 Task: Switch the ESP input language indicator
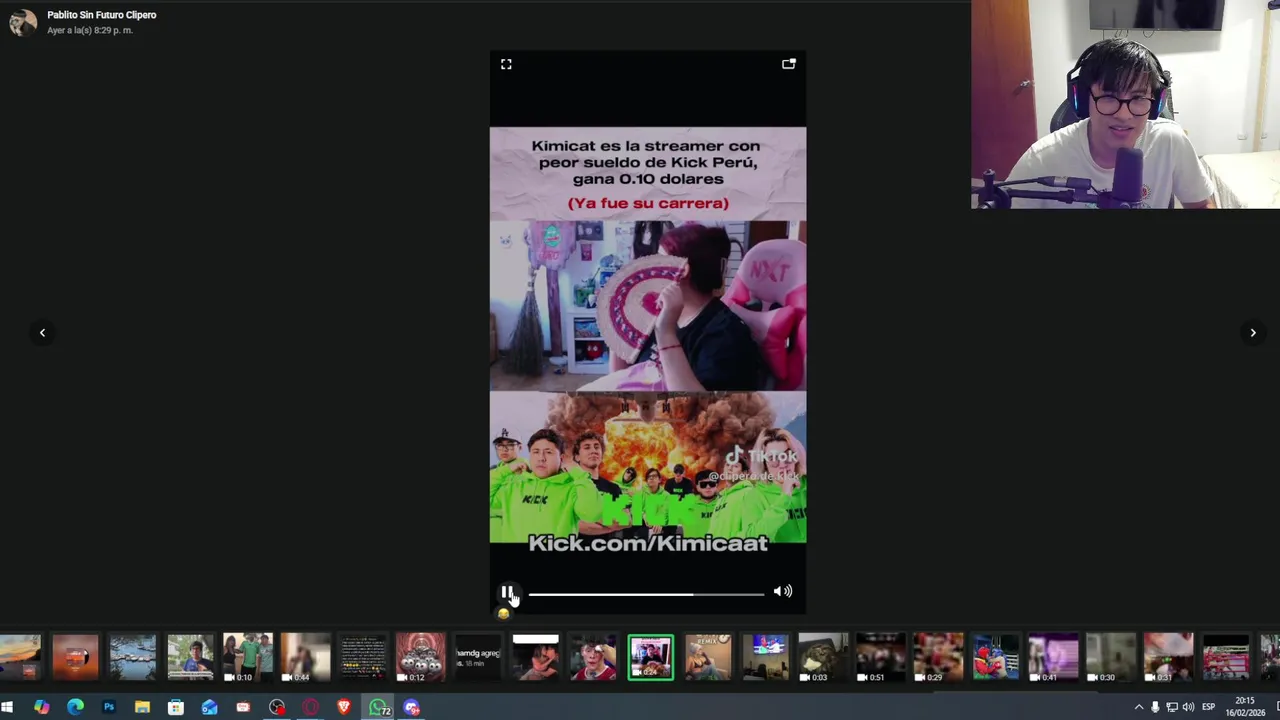click(x=1208, y=707)
